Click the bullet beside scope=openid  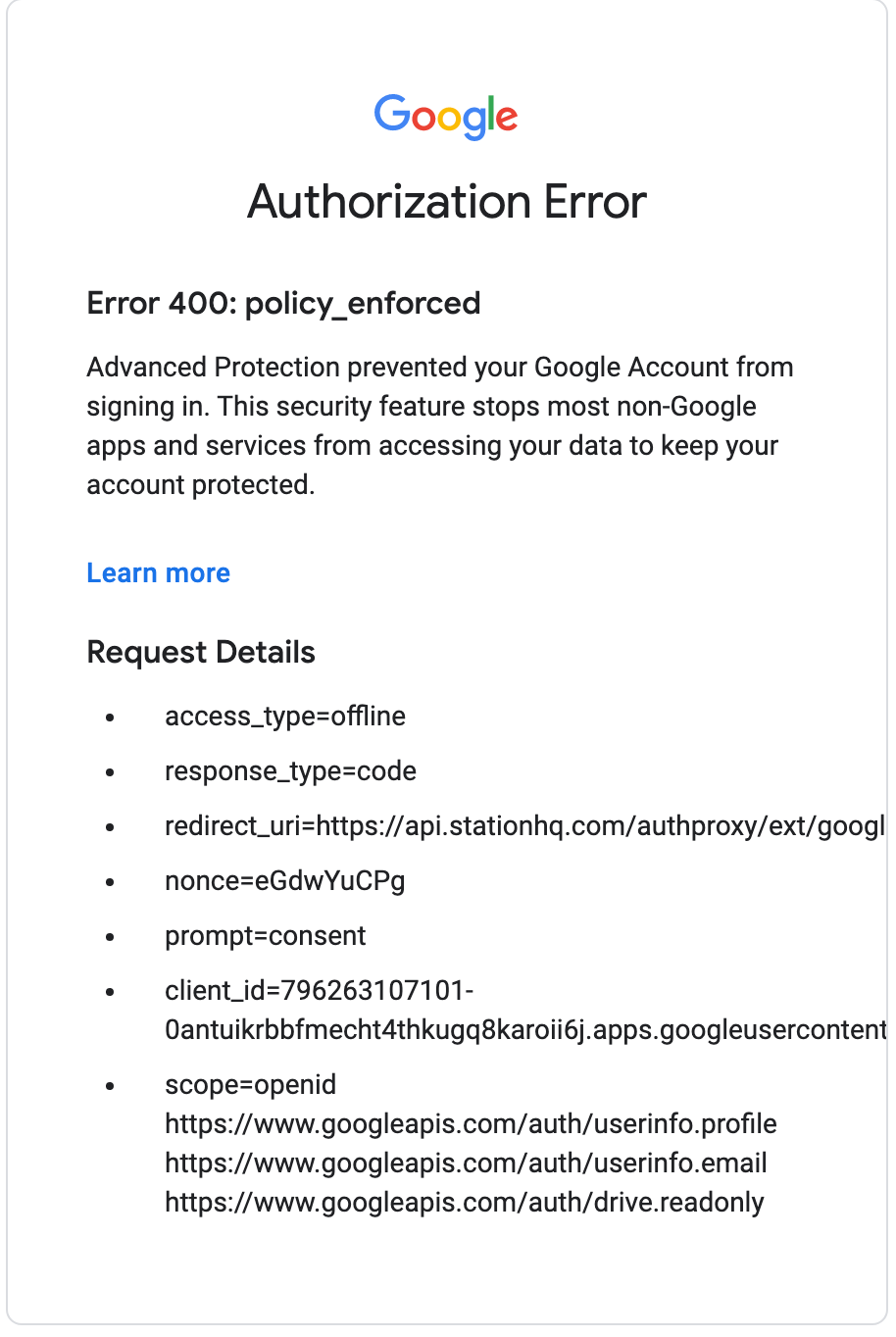(x=111, y=1087)
